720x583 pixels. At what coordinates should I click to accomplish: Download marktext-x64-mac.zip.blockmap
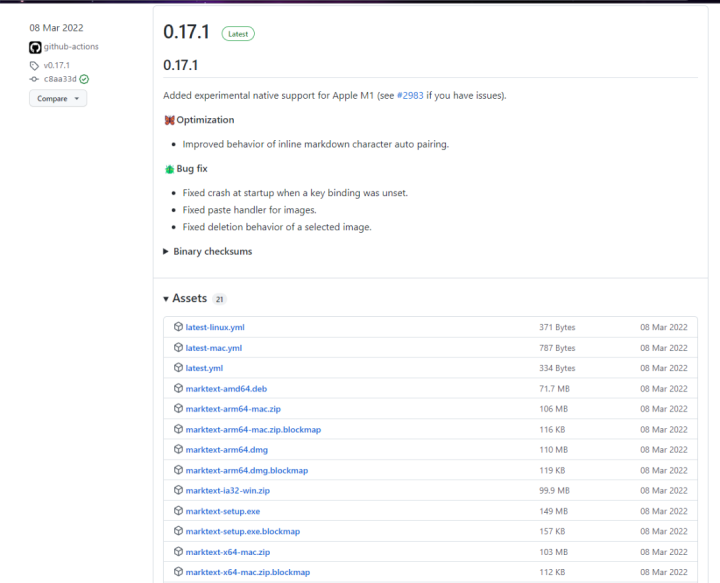click(248, 572)
